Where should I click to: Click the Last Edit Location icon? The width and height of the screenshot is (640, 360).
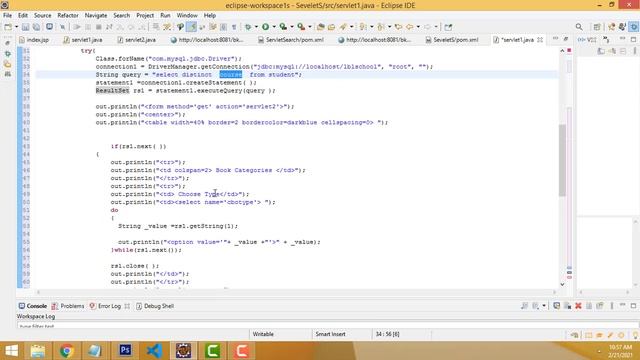pyautogui.click(x=398, y=27)
